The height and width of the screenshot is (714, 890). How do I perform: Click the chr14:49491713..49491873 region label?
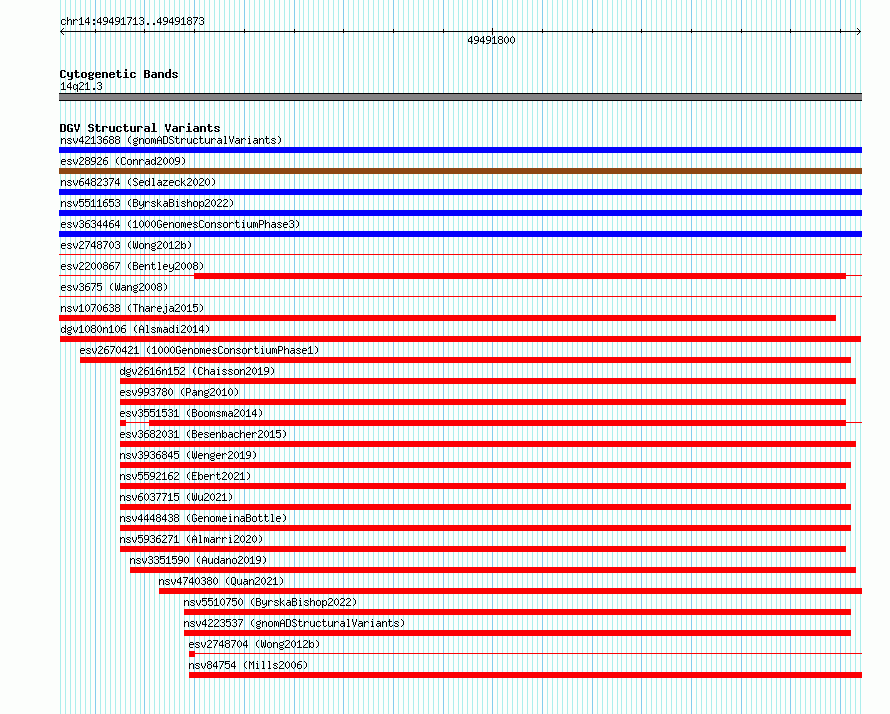[x=132, y=22]
